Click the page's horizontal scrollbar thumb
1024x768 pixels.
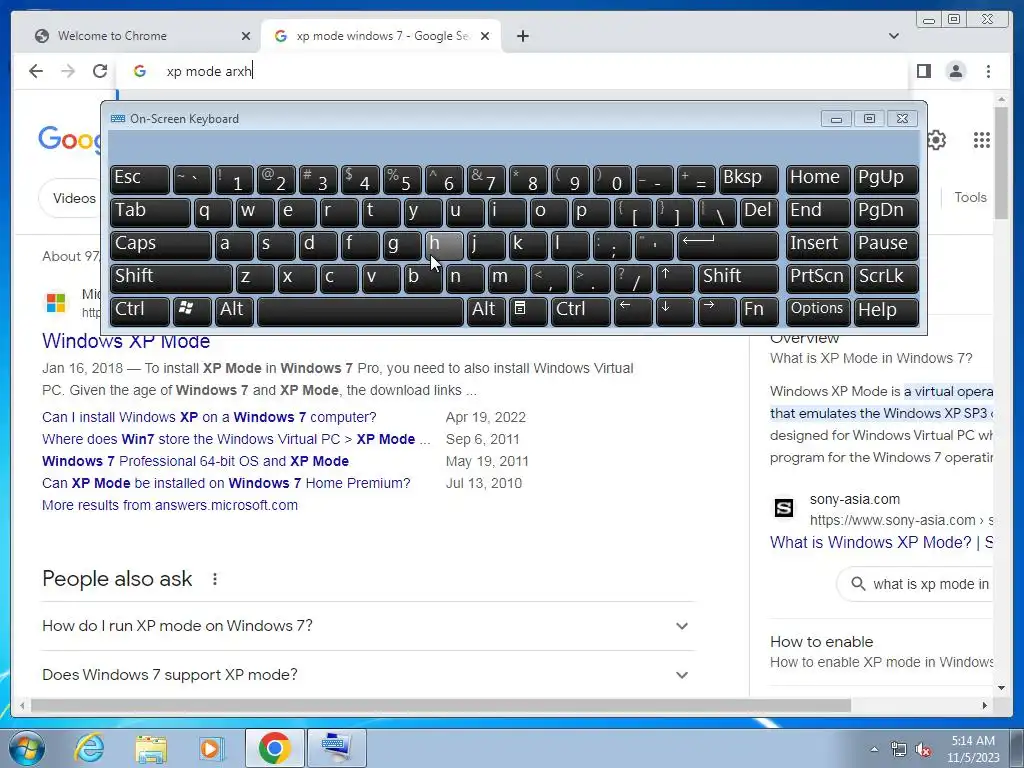point(441,705)
